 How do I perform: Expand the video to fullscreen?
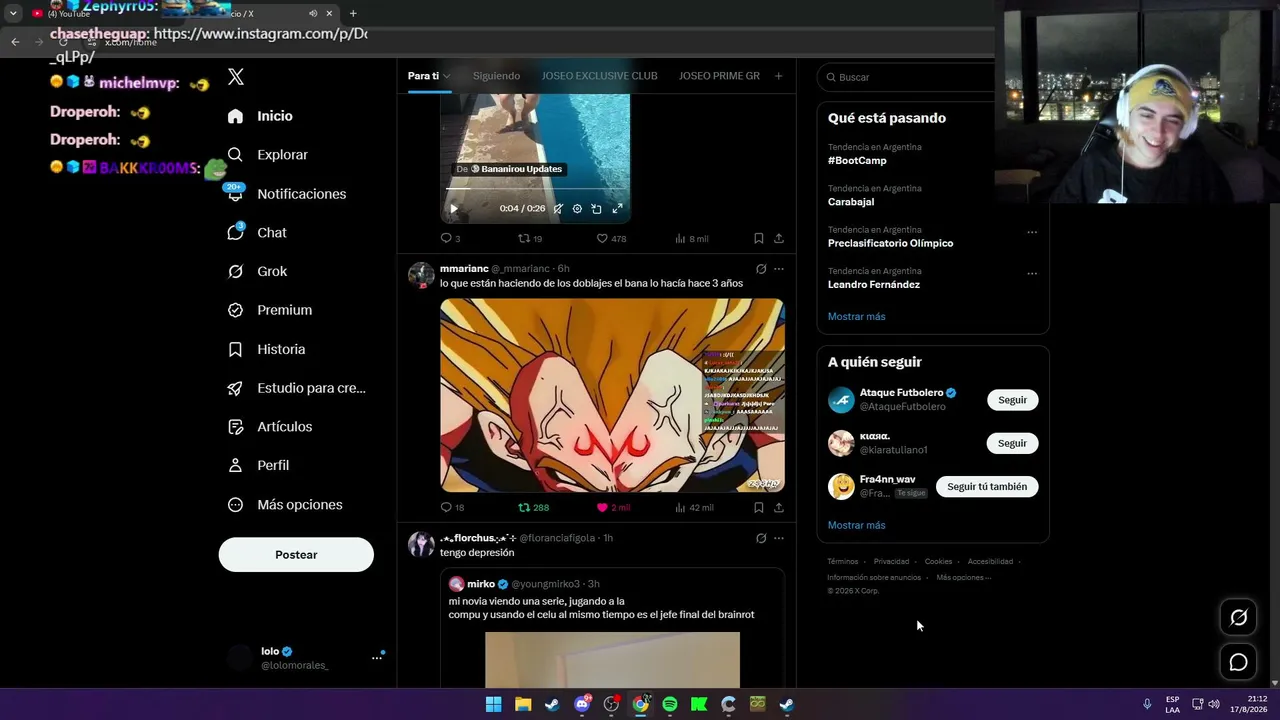pos(617,209)
